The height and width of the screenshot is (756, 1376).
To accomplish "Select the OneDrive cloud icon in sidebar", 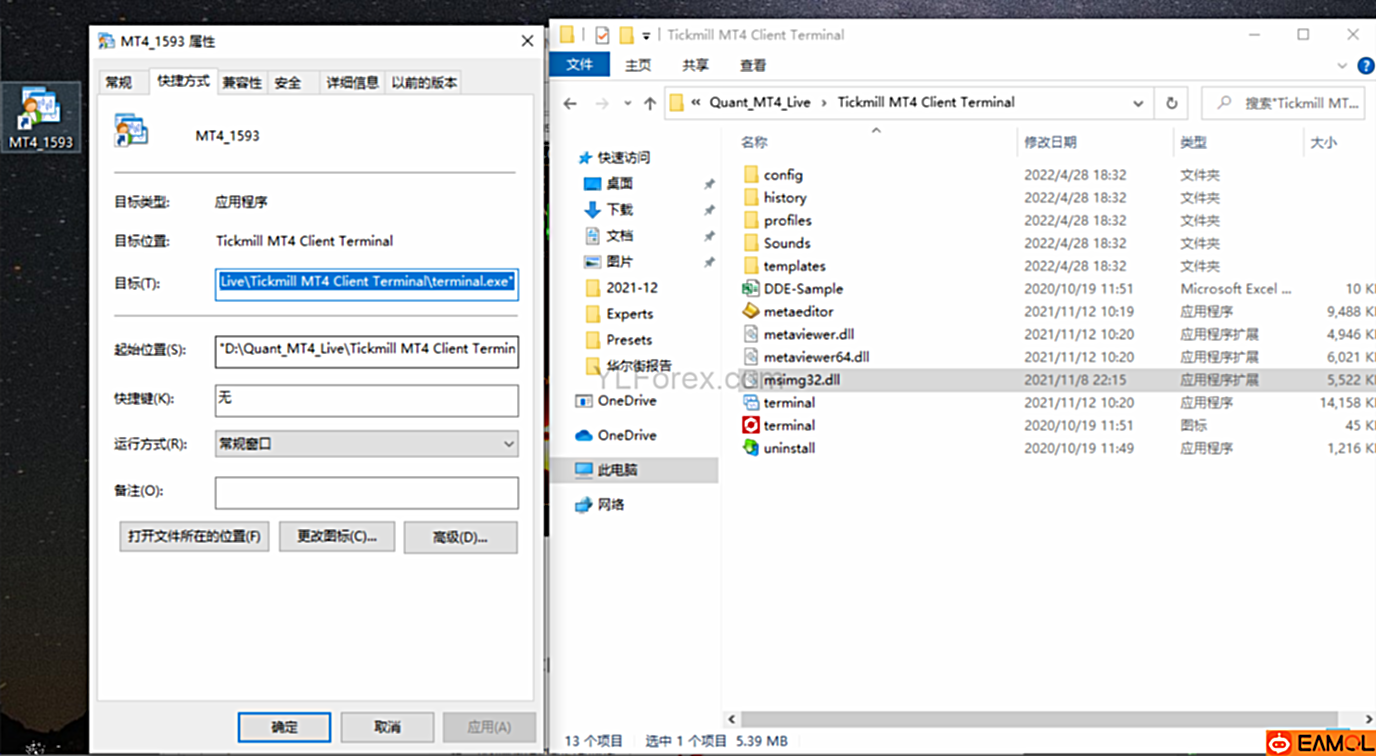I will click(584, 435).
